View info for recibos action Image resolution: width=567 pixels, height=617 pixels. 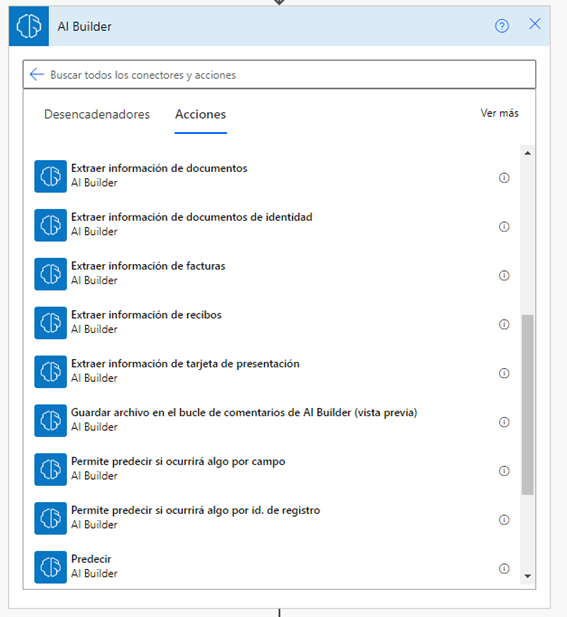(504, 324)
